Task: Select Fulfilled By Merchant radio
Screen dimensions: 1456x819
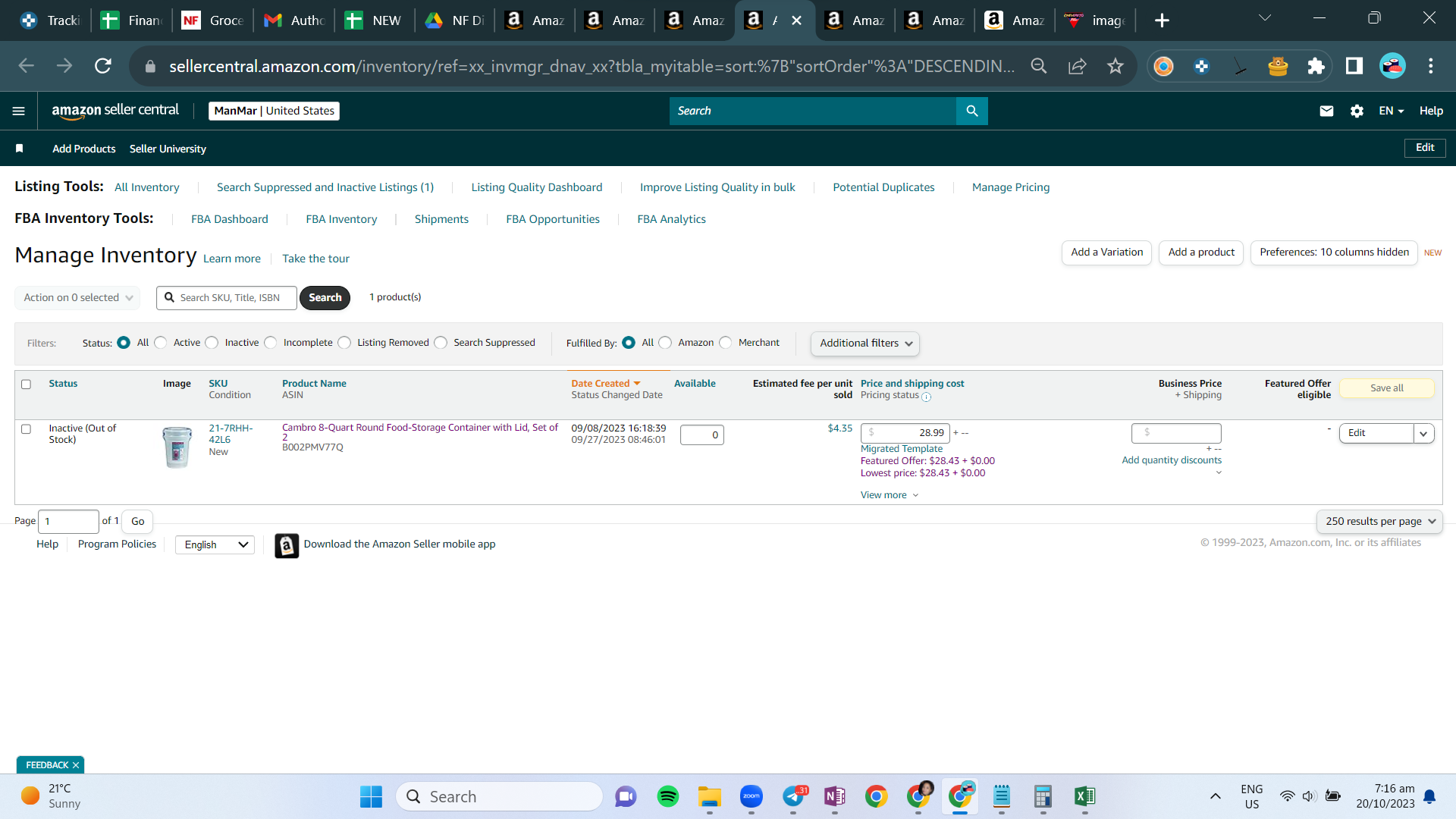Action: coord(726,343)
